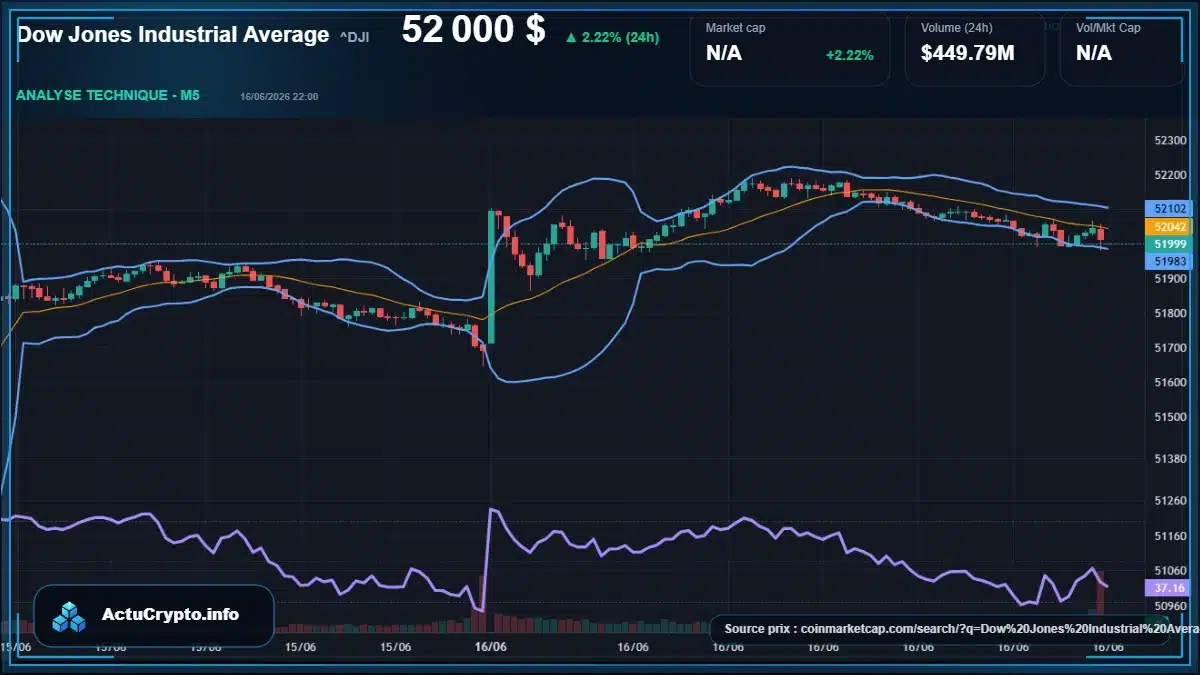This screenshot has height=675, width=1200.
Task: Click the 51800 price axis label
Action: pos(1169,314)
